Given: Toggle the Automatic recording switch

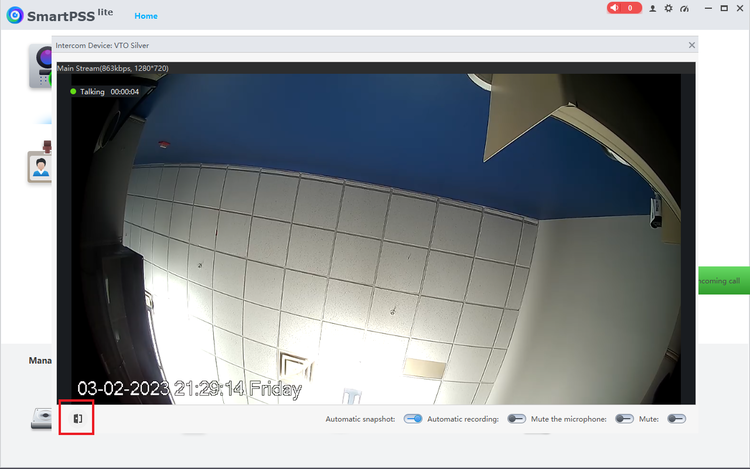Looking at the screenshot, I should (x=517, y=419).
